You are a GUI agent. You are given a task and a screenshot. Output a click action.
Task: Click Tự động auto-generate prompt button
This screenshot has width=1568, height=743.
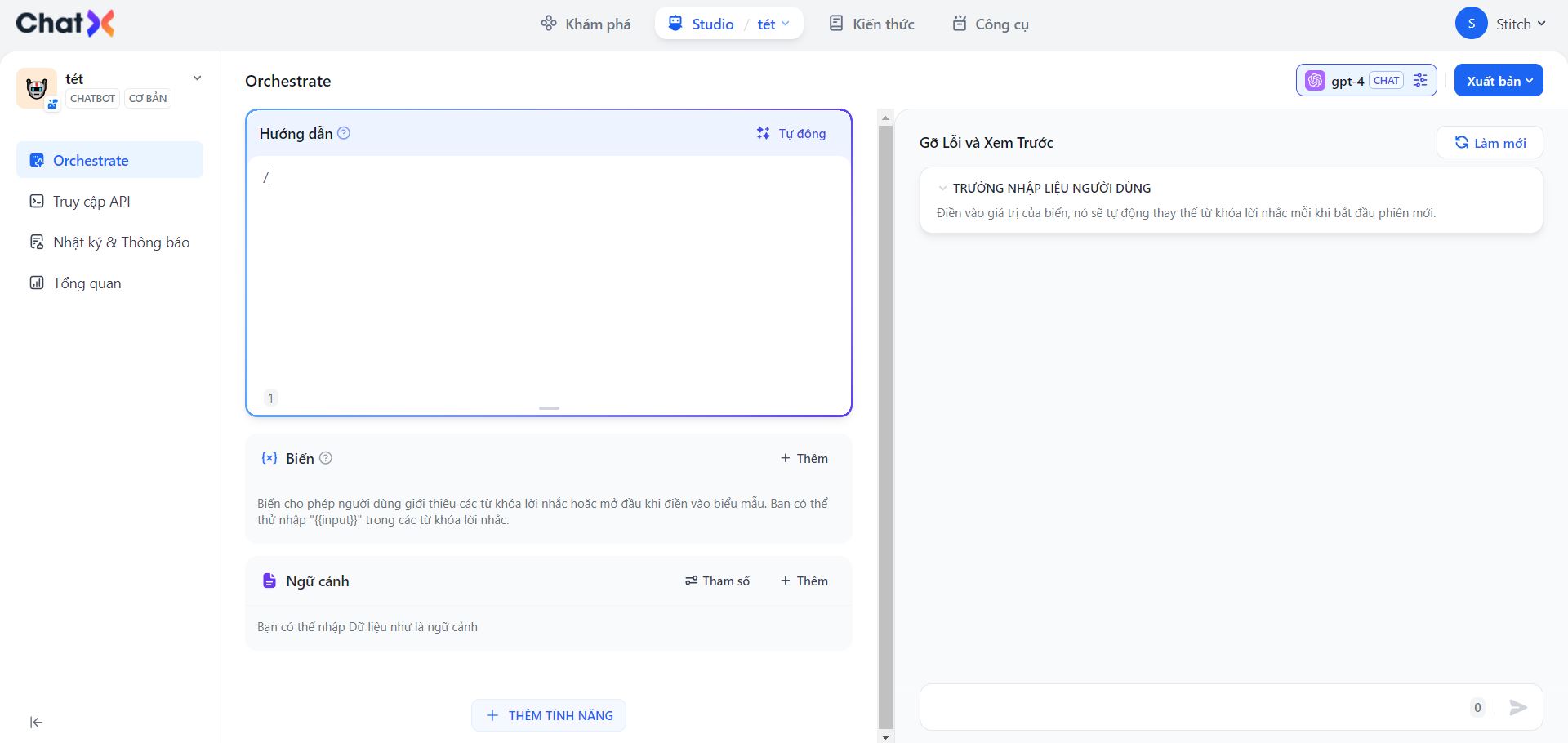(791, 133)
